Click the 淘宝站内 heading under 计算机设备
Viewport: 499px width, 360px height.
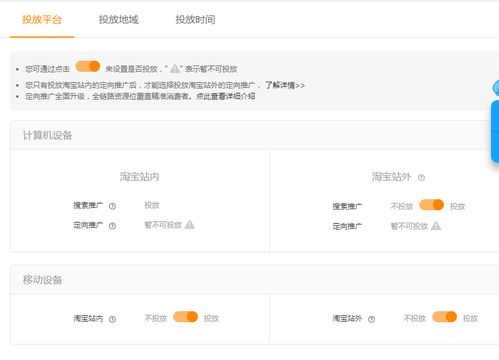pyautogui.click(x=139, y=177)
